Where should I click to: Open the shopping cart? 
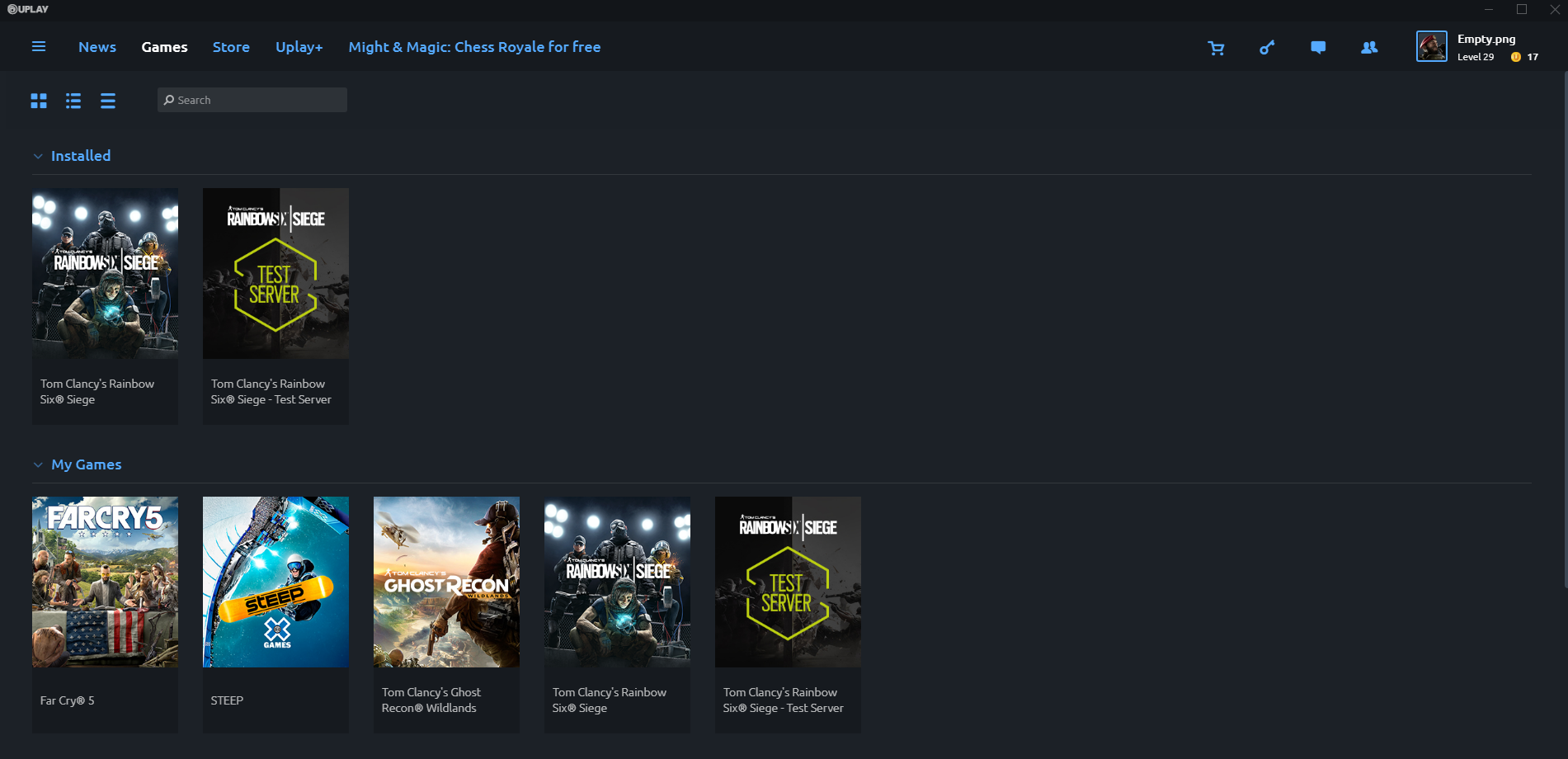pos(1216,48)
